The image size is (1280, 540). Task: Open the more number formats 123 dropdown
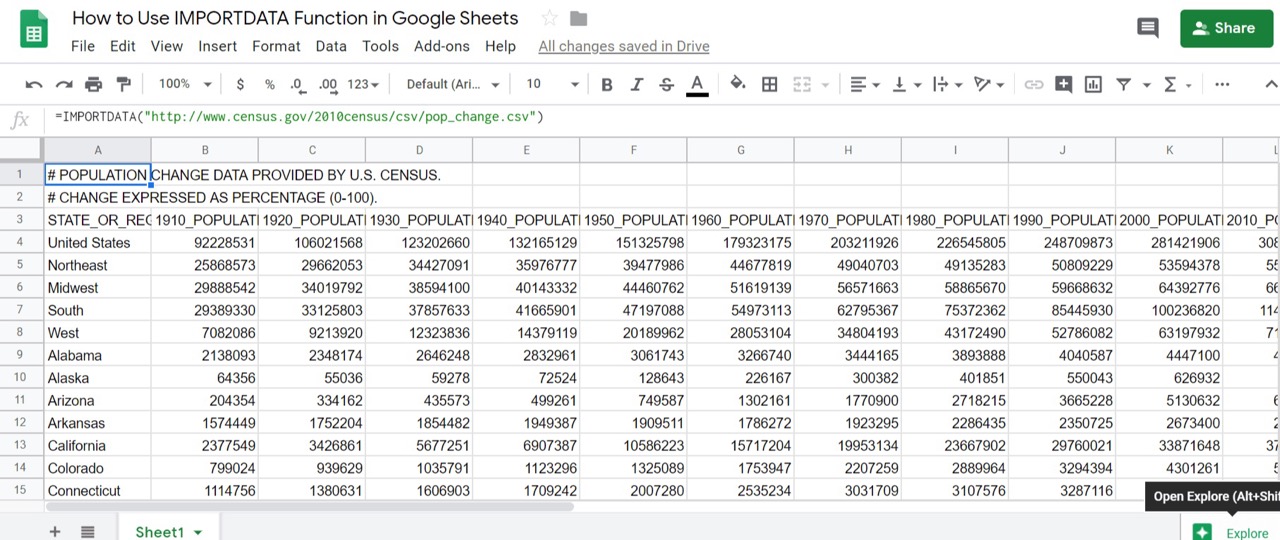(364, 85)
